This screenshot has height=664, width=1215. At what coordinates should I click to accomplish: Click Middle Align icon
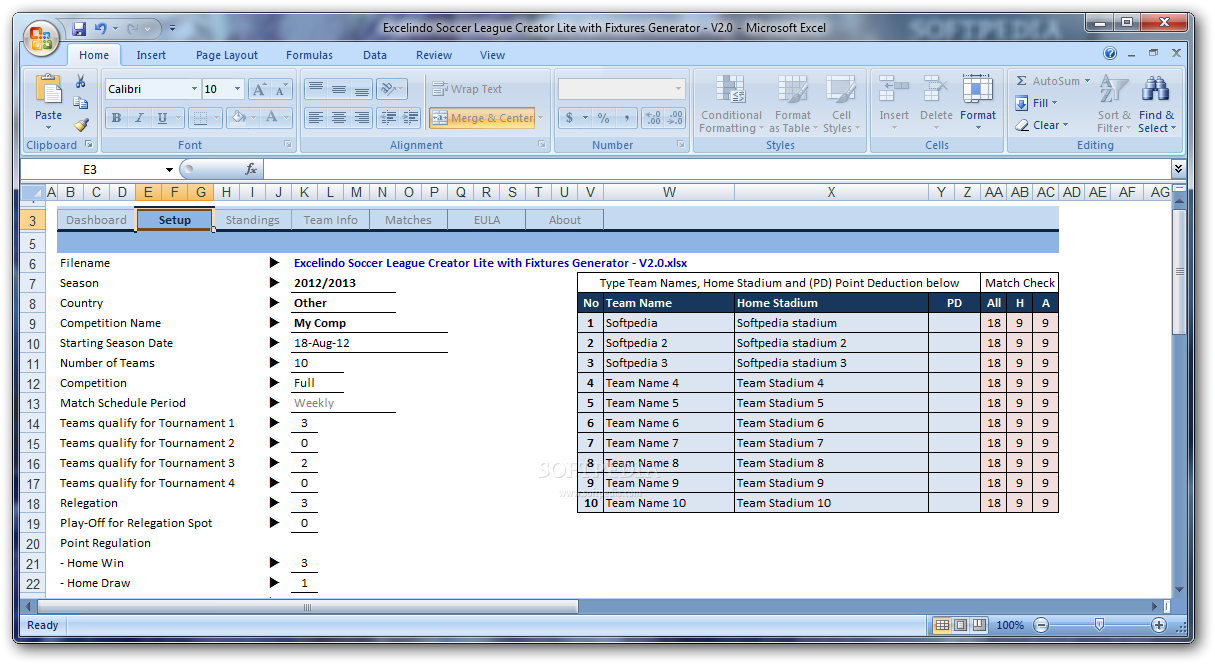pos(339,89)
